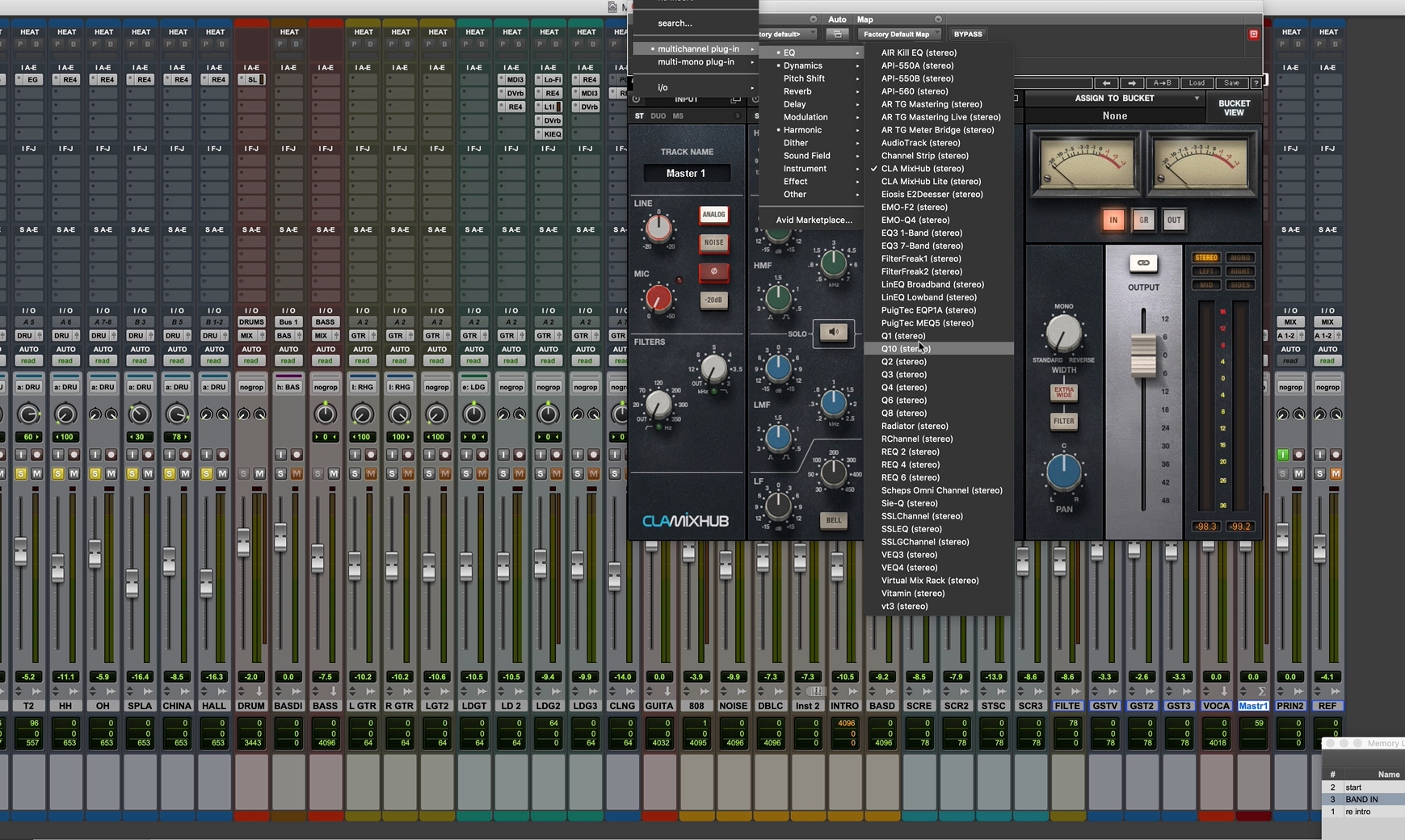Record-enable the T2 track
Viewport: 1405px width, 840px height.
click(36, 455)
